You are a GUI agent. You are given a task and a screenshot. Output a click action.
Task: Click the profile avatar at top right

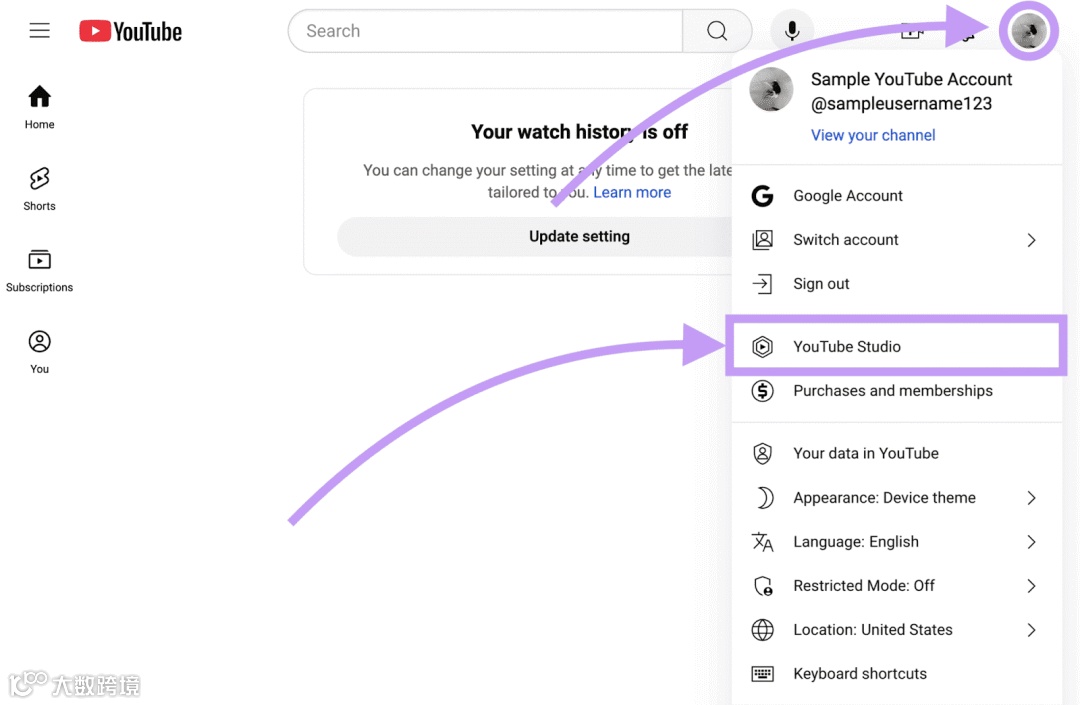pos(1029,31)
